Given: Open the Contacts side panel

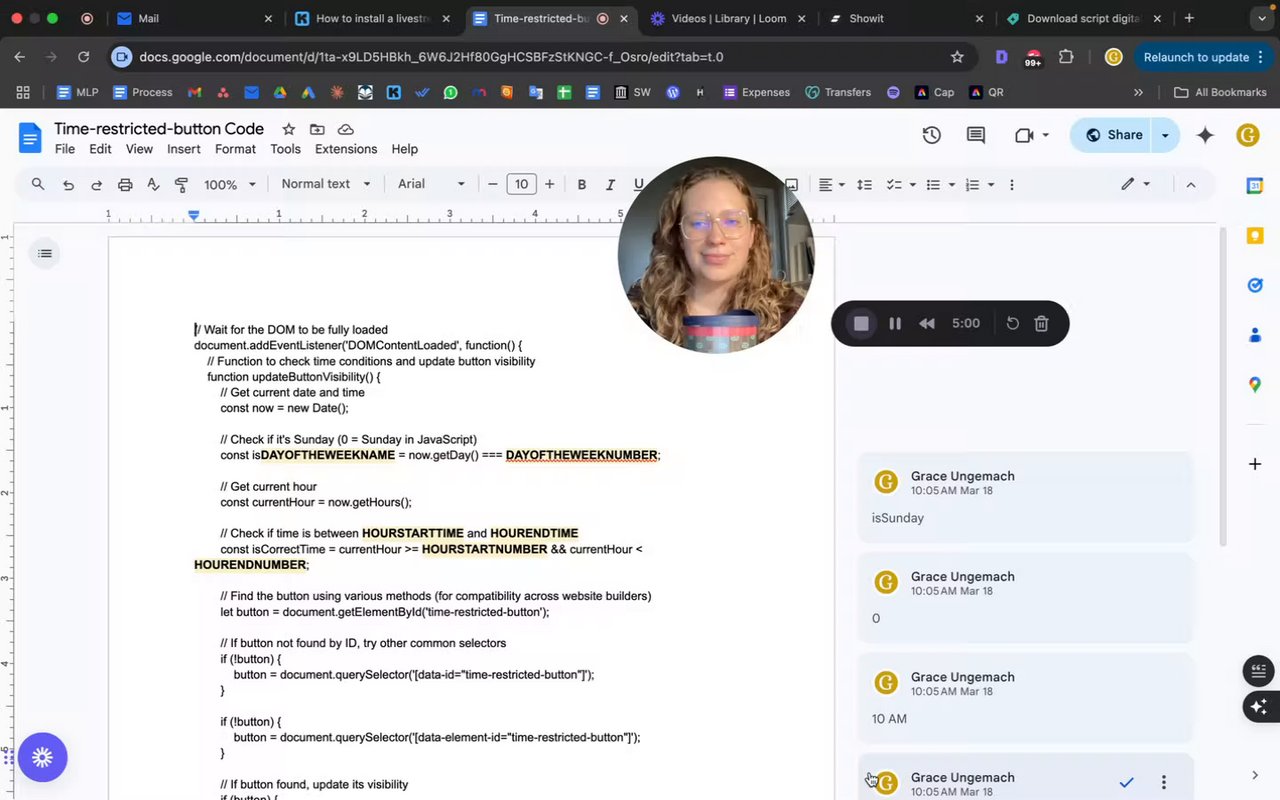Looking at the screenshot, I should [1255, 336].
